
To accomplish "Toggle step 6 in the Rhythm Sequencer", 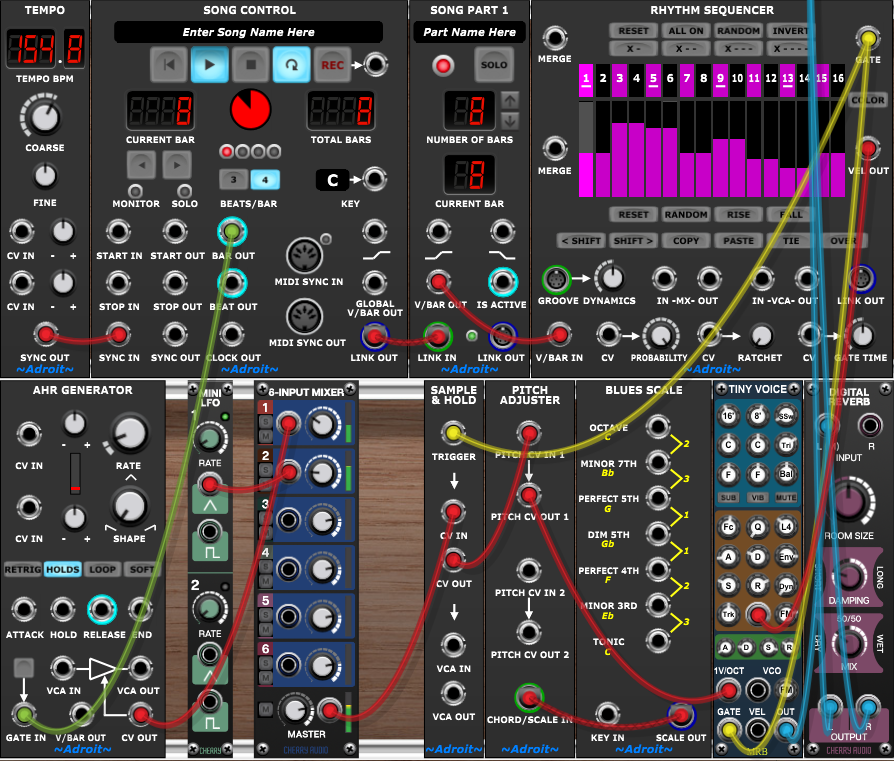I will (x=670, y=80).
